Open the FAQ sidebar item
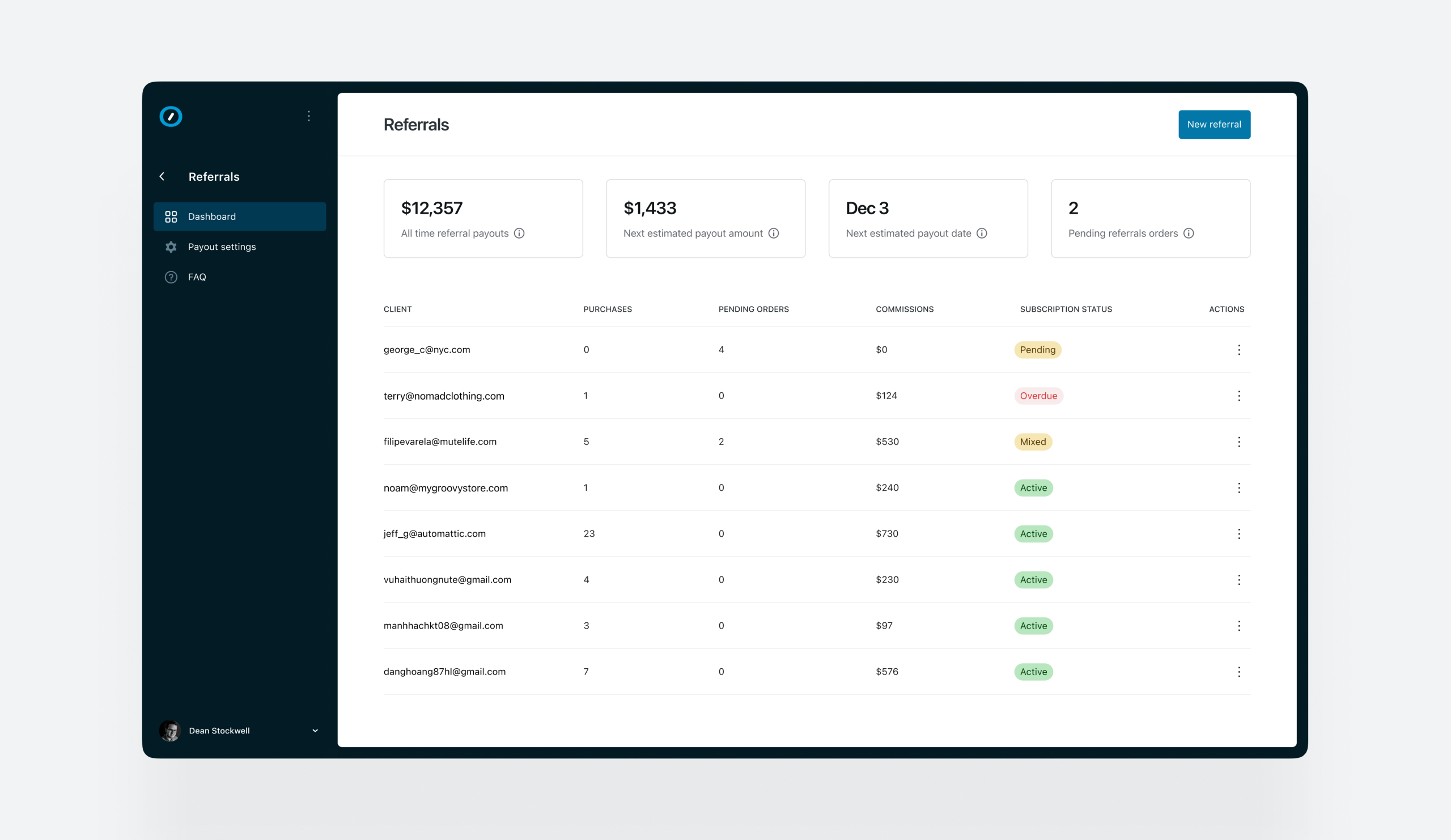 tap(197, 277)
